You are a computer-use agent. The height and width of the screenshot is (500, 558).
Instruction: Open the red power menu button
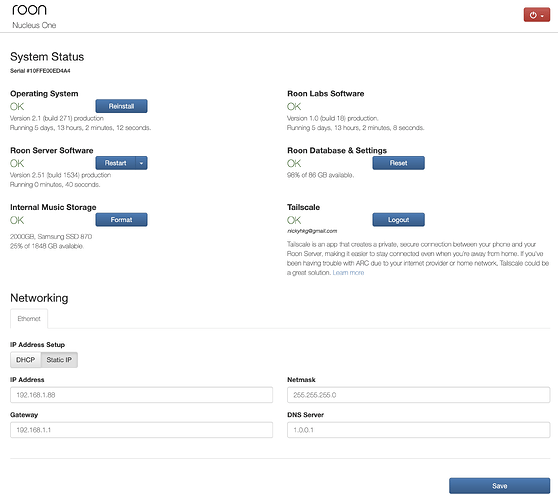[x=536, y=15]
